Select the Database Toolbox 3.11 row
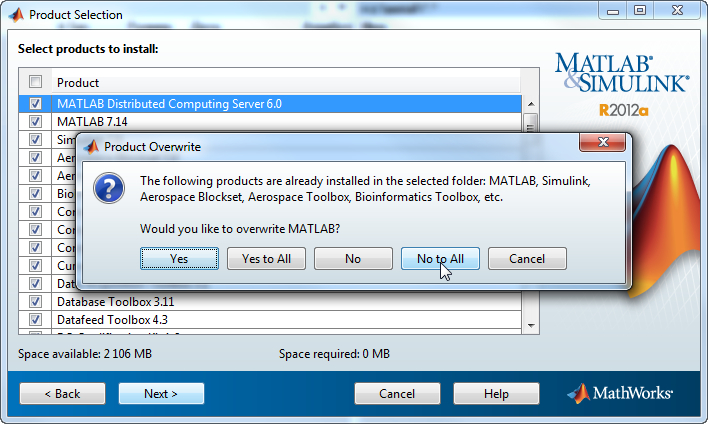This screenshot has width=708, height=424. (270, 302)
